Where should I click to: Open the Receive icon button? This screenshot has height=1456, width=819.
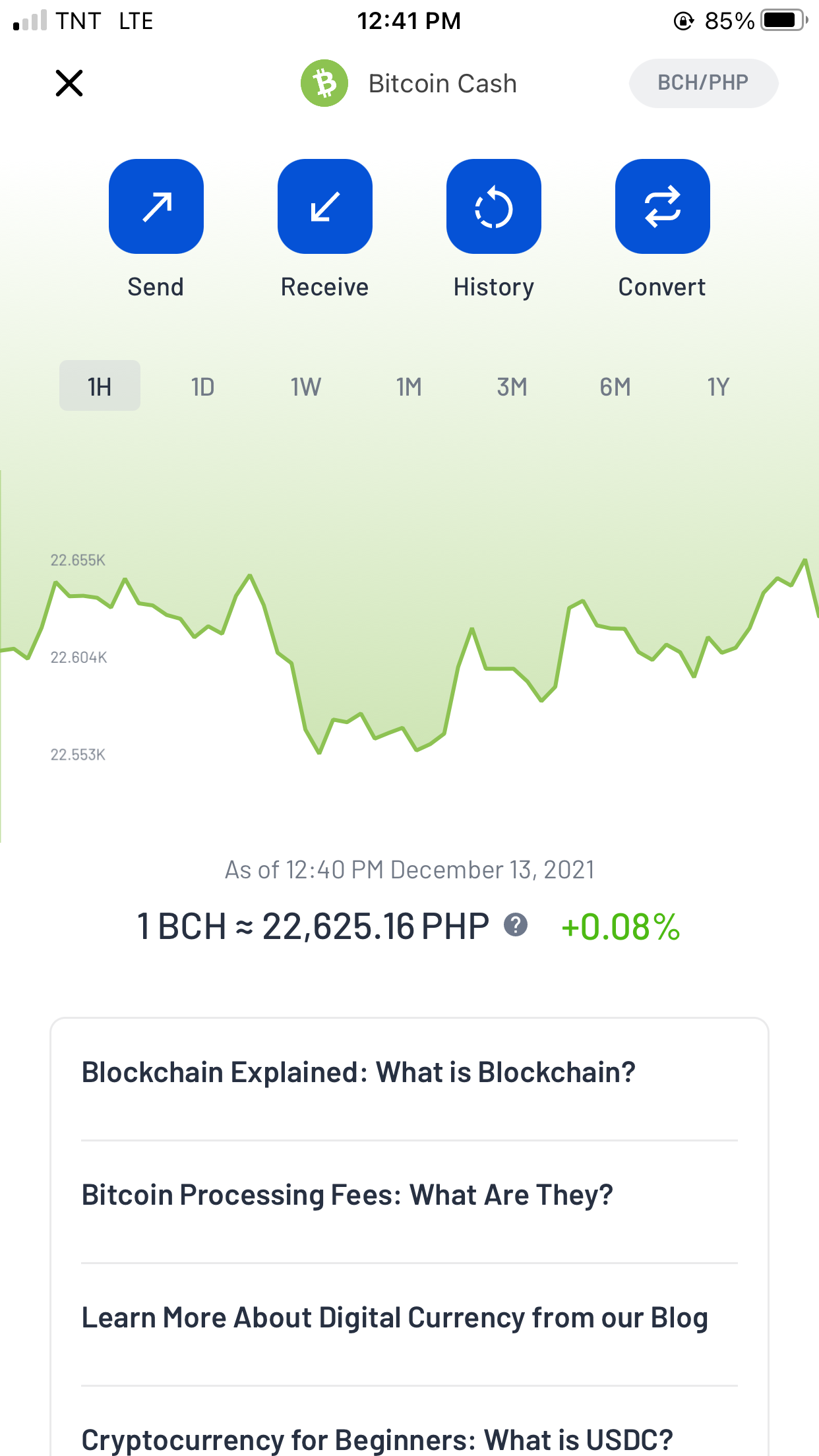(325, 206)
